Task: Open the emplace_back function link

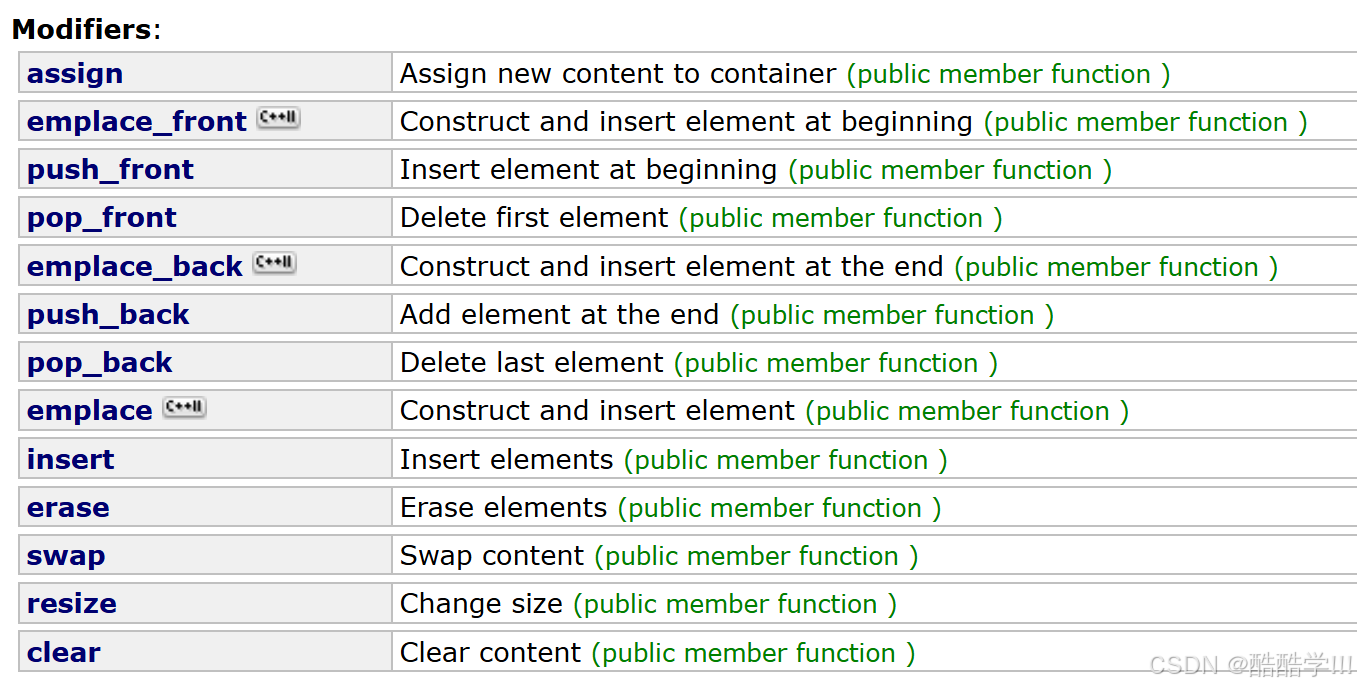Action: pos(134,267)
